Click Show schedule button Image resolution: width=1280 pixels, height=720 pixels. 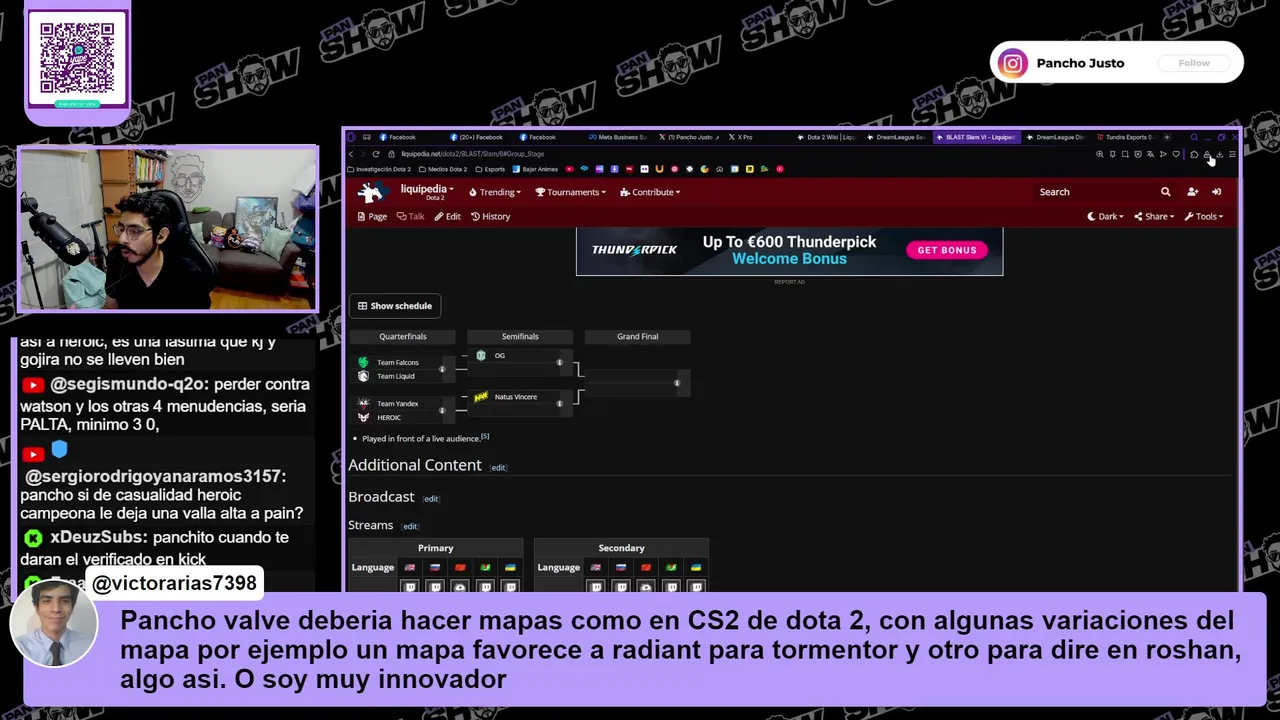point(396,306)
